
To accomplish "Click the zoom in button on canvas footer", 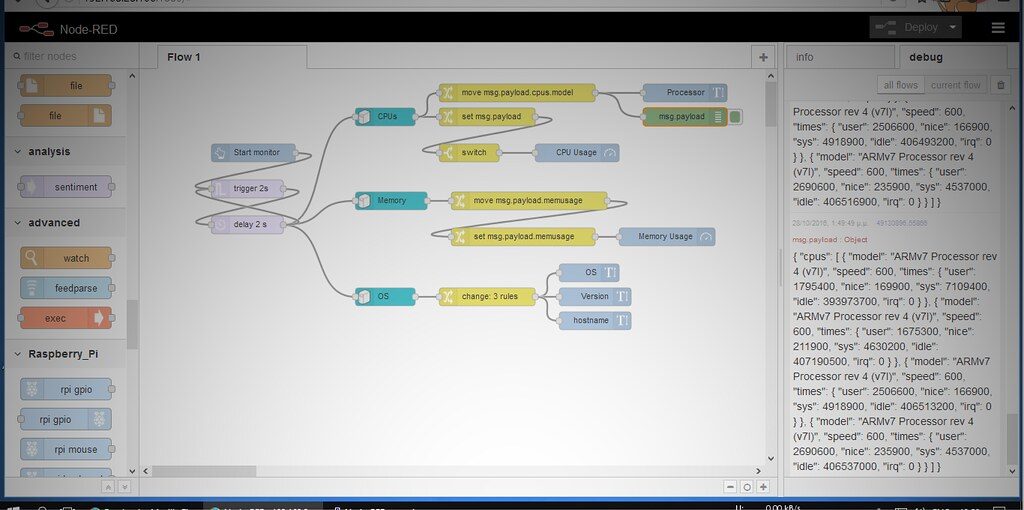I will click(764, 487).
